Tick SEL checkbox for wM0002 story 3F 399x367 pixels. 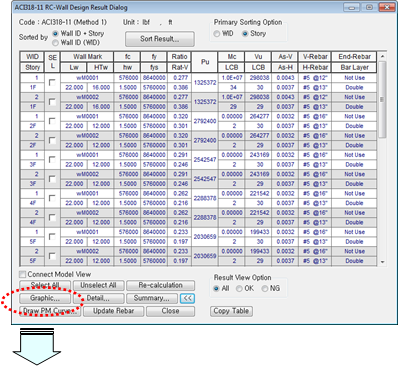pyautogui.click(x=52, y=179)
